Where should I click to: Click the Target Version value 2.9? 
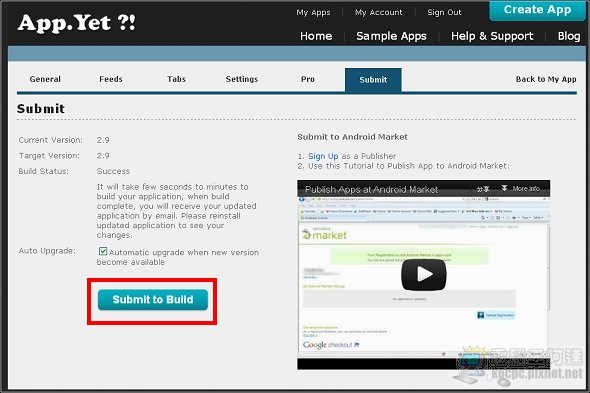(x=103, y=156)
